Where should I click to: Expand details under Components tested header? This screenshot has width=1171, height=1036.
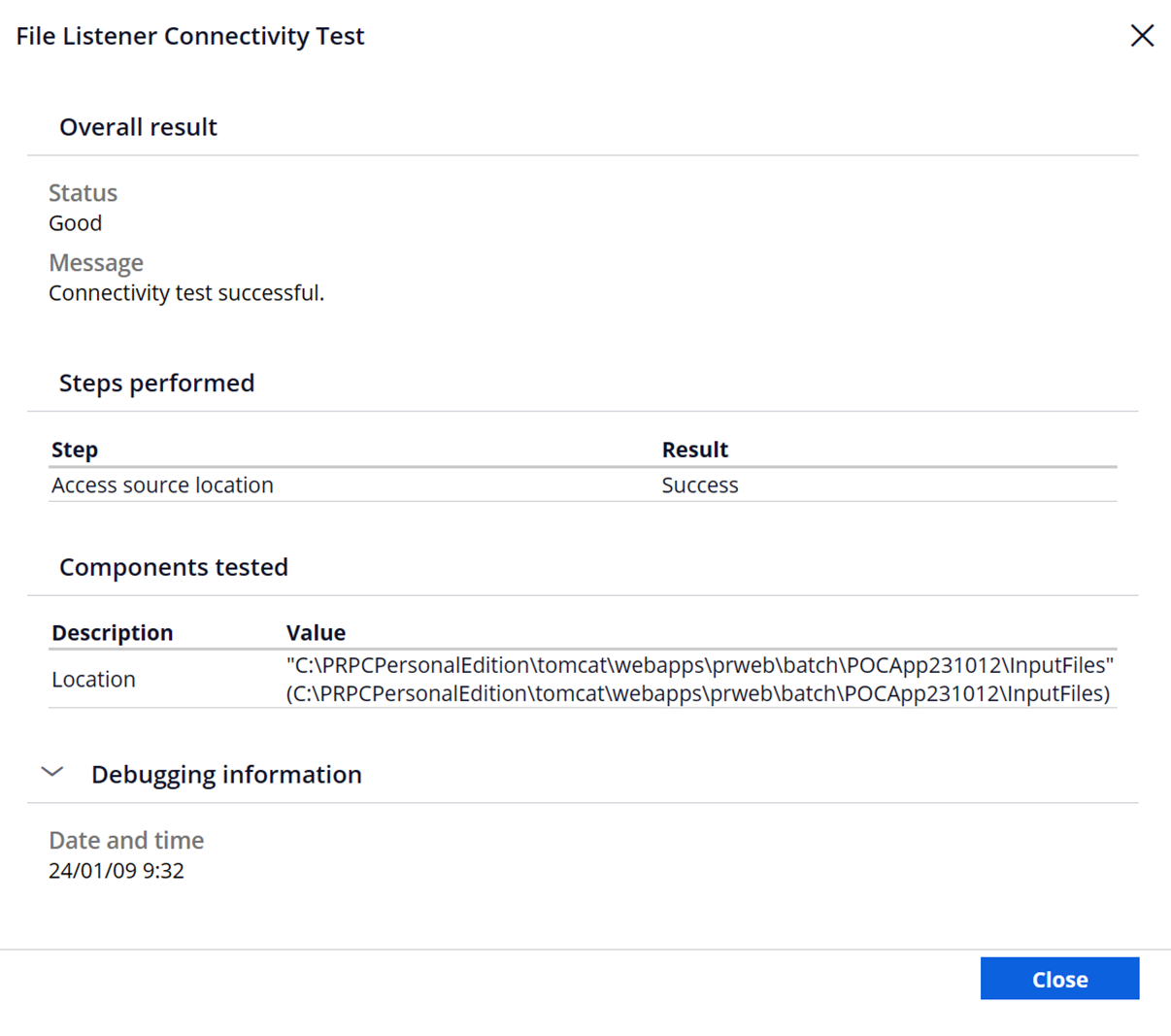[174, 567]
